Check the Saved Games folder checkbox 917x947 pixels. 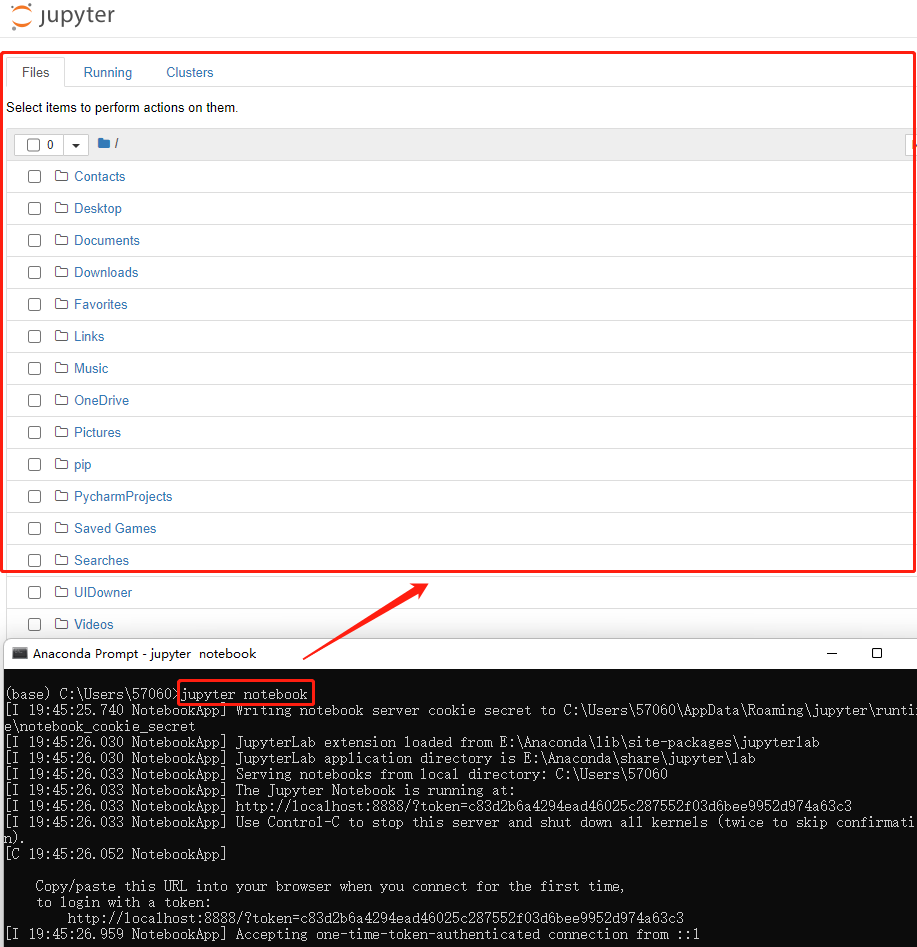pos(34,528)
